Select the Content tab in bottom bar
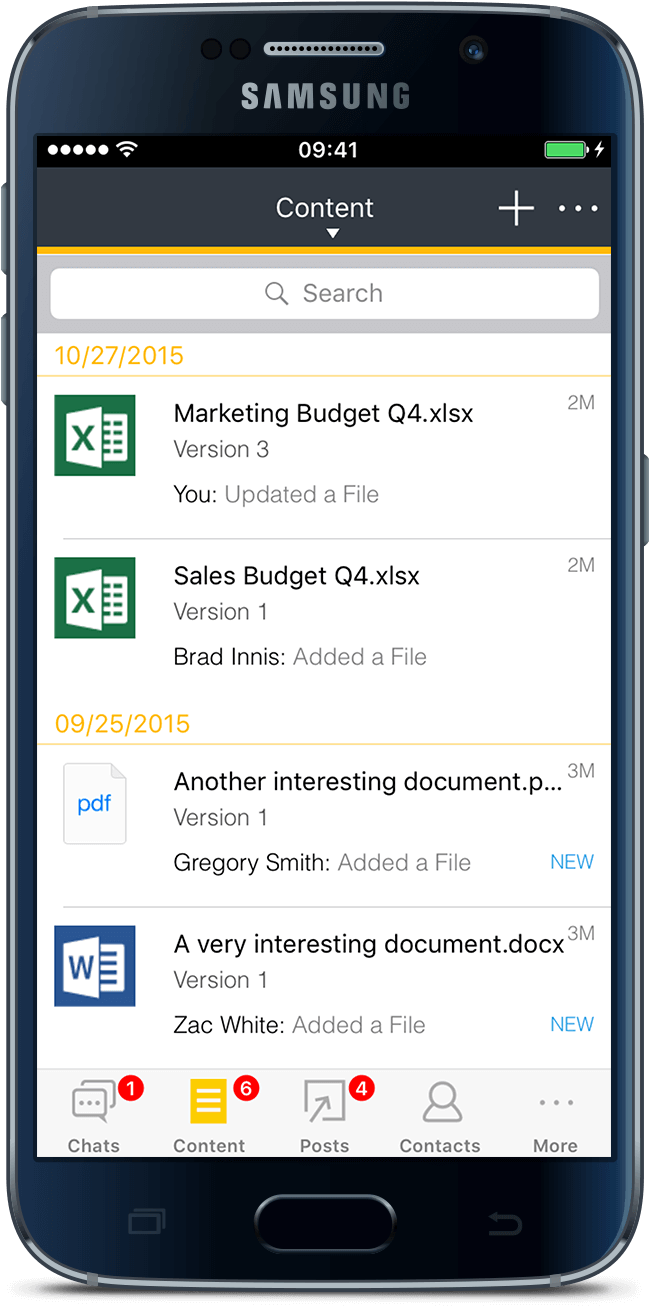This screenshot has width=649, height=1306. [x=209, y=1116]
